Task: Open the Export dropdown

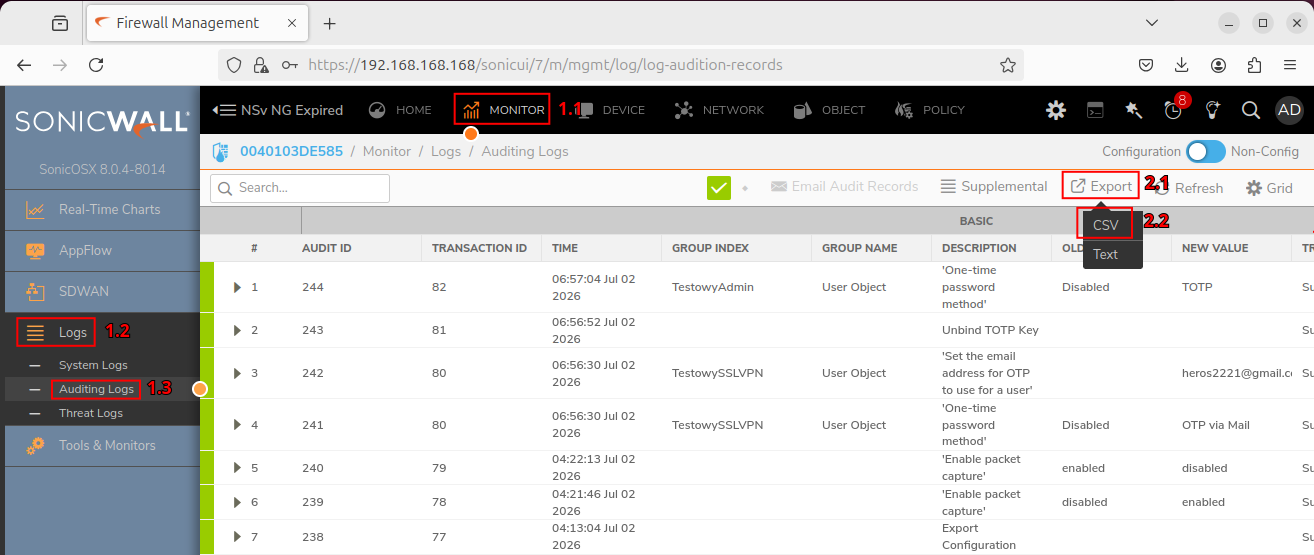Action: click(x=1101, y=187)
